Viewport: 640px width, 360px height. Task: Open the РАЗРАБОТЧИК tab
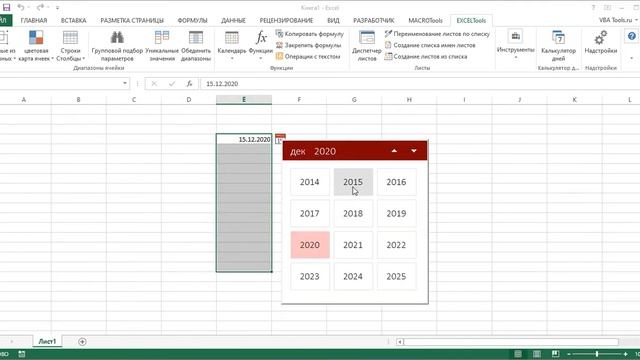(x=374, y=20)
